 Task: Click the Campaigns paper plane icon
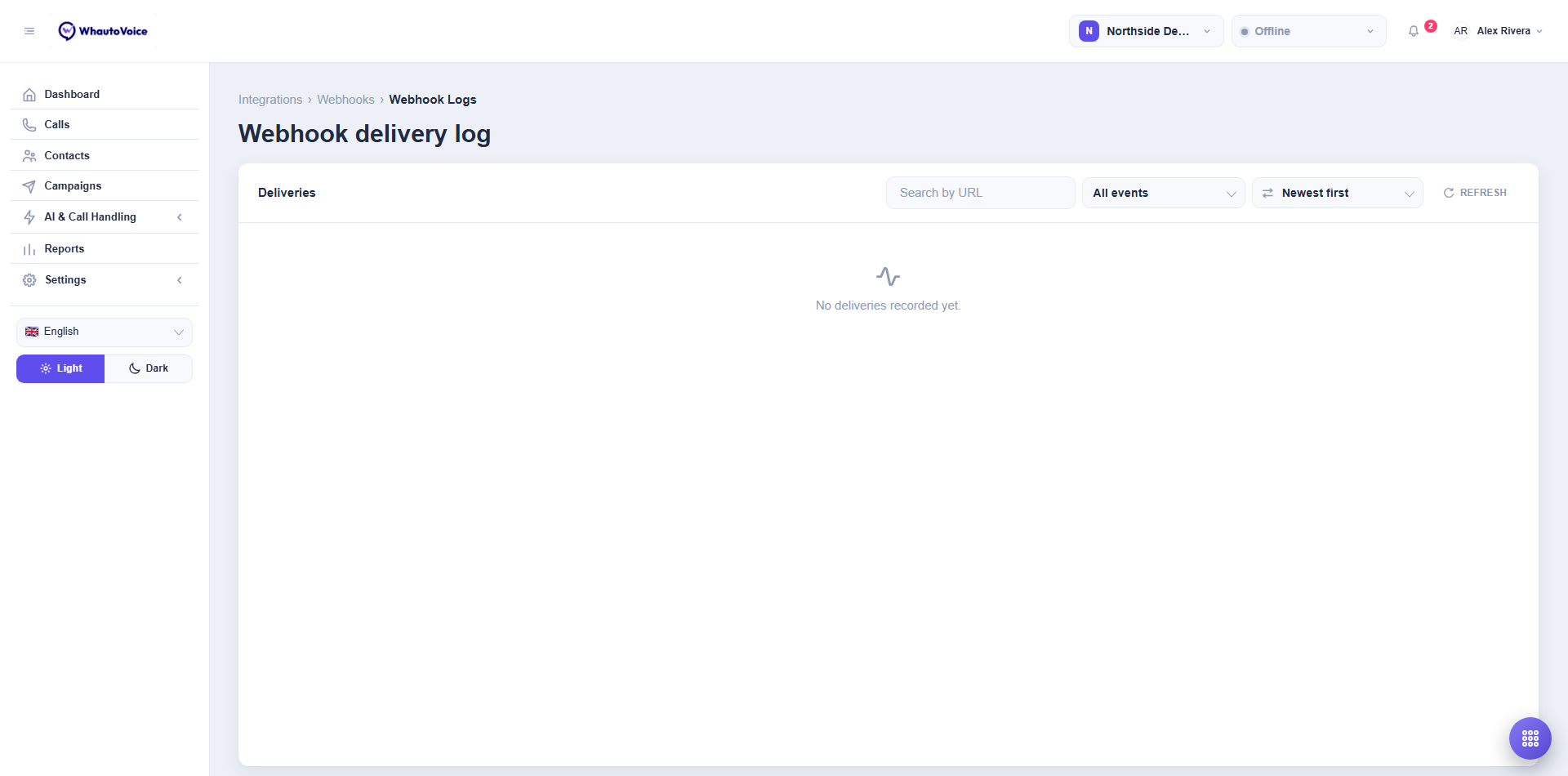(x=29, y=186)
